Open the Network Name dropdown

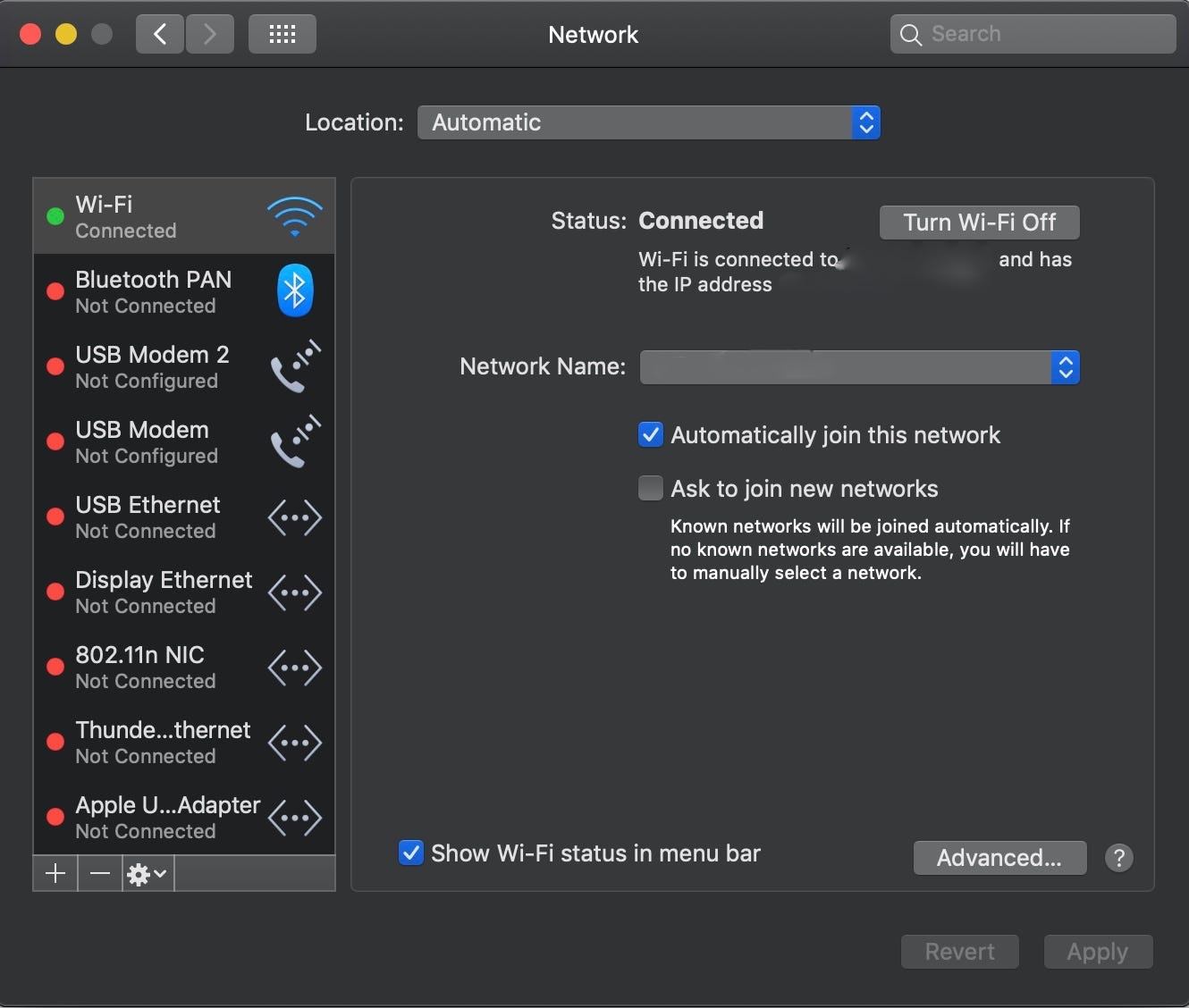click(x=860, y=367)
